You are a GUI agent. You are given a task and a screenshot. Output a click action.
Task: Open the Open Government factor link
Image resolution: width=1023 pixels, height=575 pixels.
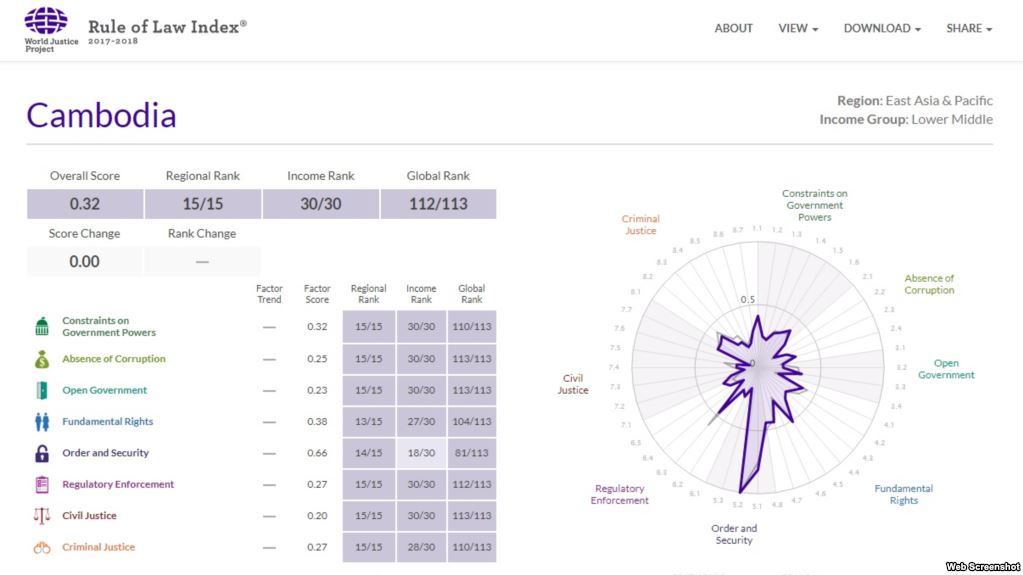point(104,390)
